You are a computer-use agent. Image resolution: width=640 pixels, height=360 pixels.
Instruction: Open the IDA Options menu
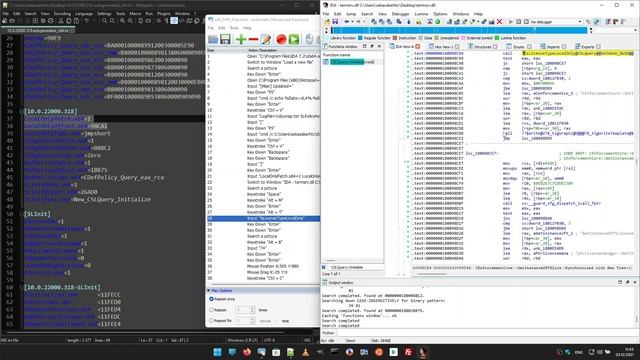[x=440, y=14]
